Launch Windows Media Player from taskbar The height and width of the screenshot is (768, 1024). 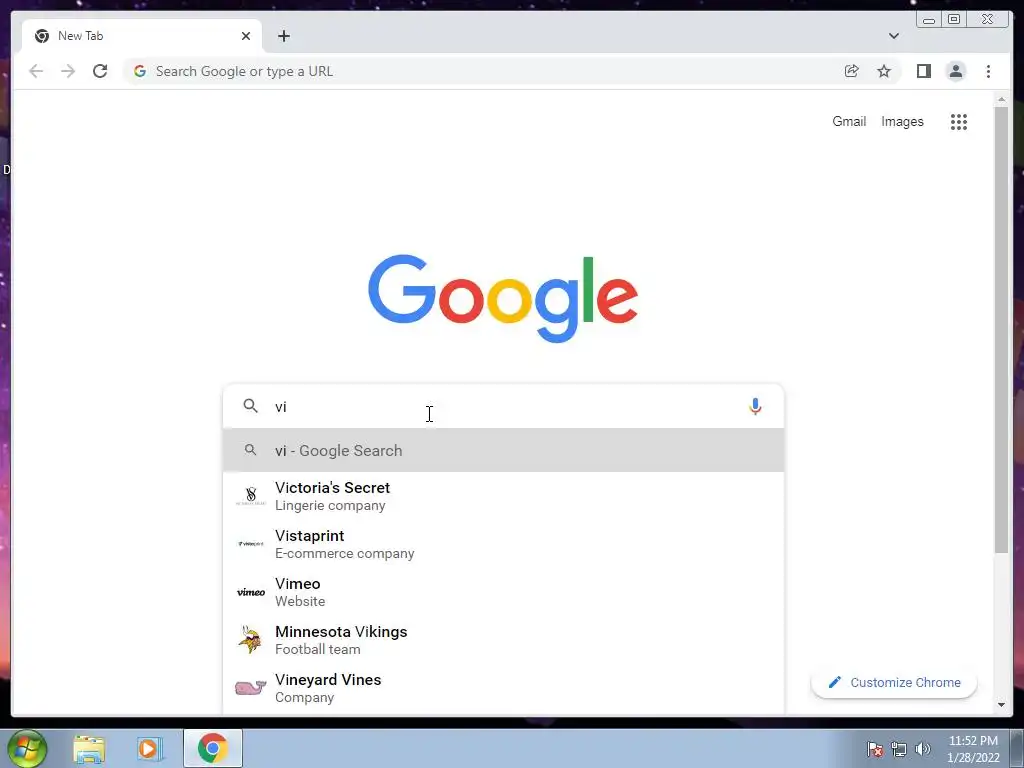pos(150,749)
